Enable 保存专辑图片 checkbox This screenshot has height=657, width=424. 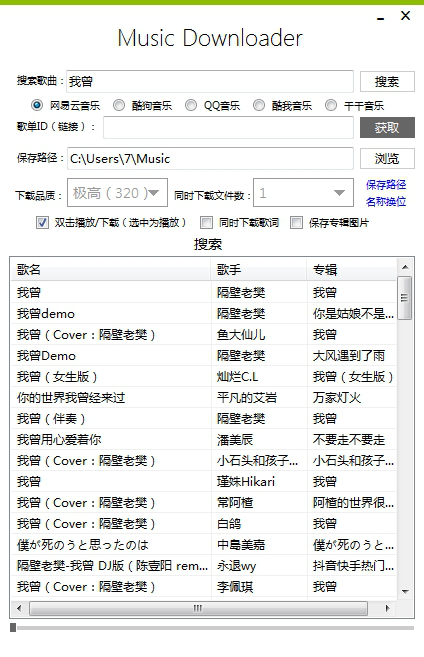tap(296, 222)
